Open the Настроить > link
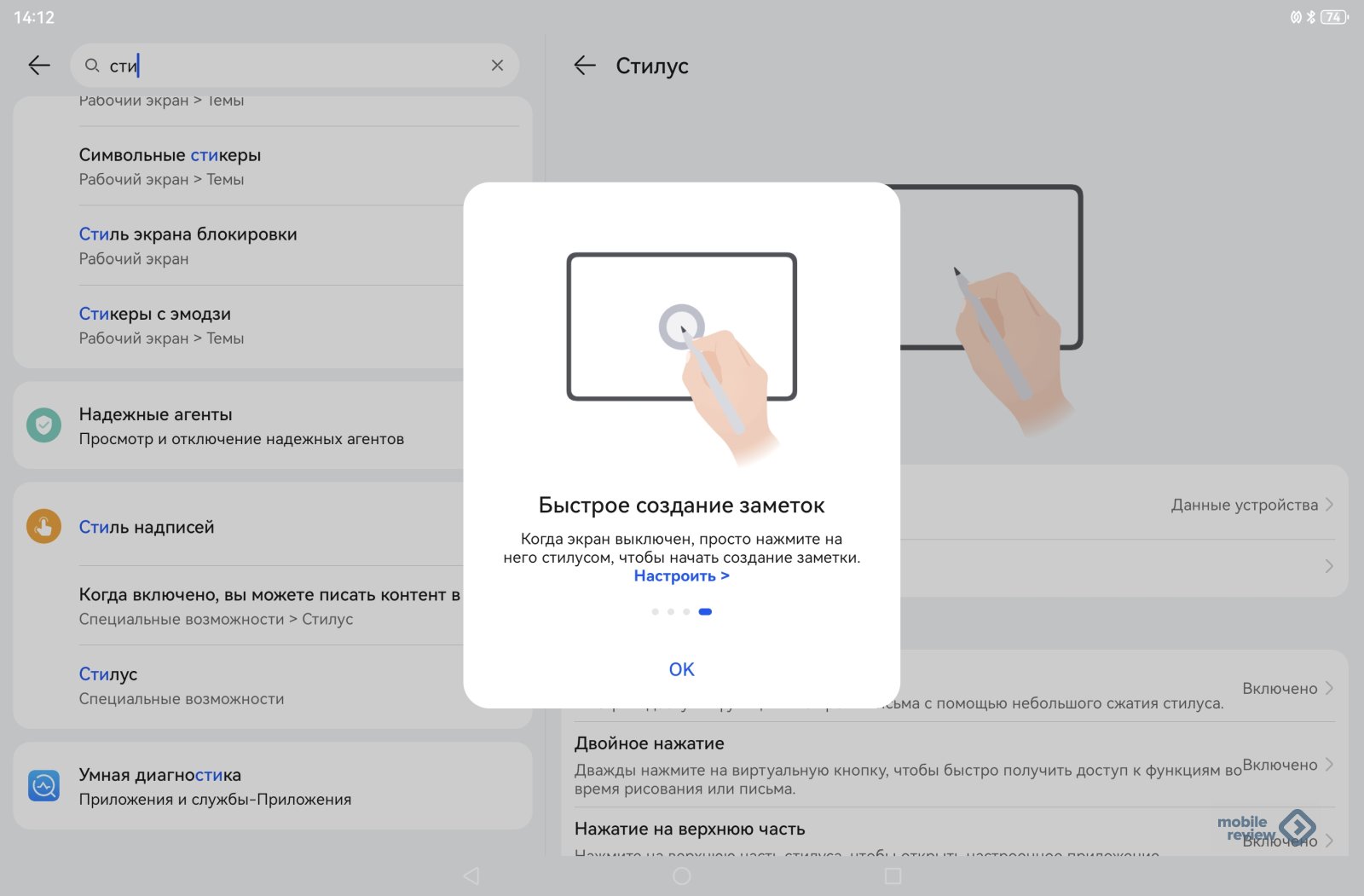 pos(681,576)
